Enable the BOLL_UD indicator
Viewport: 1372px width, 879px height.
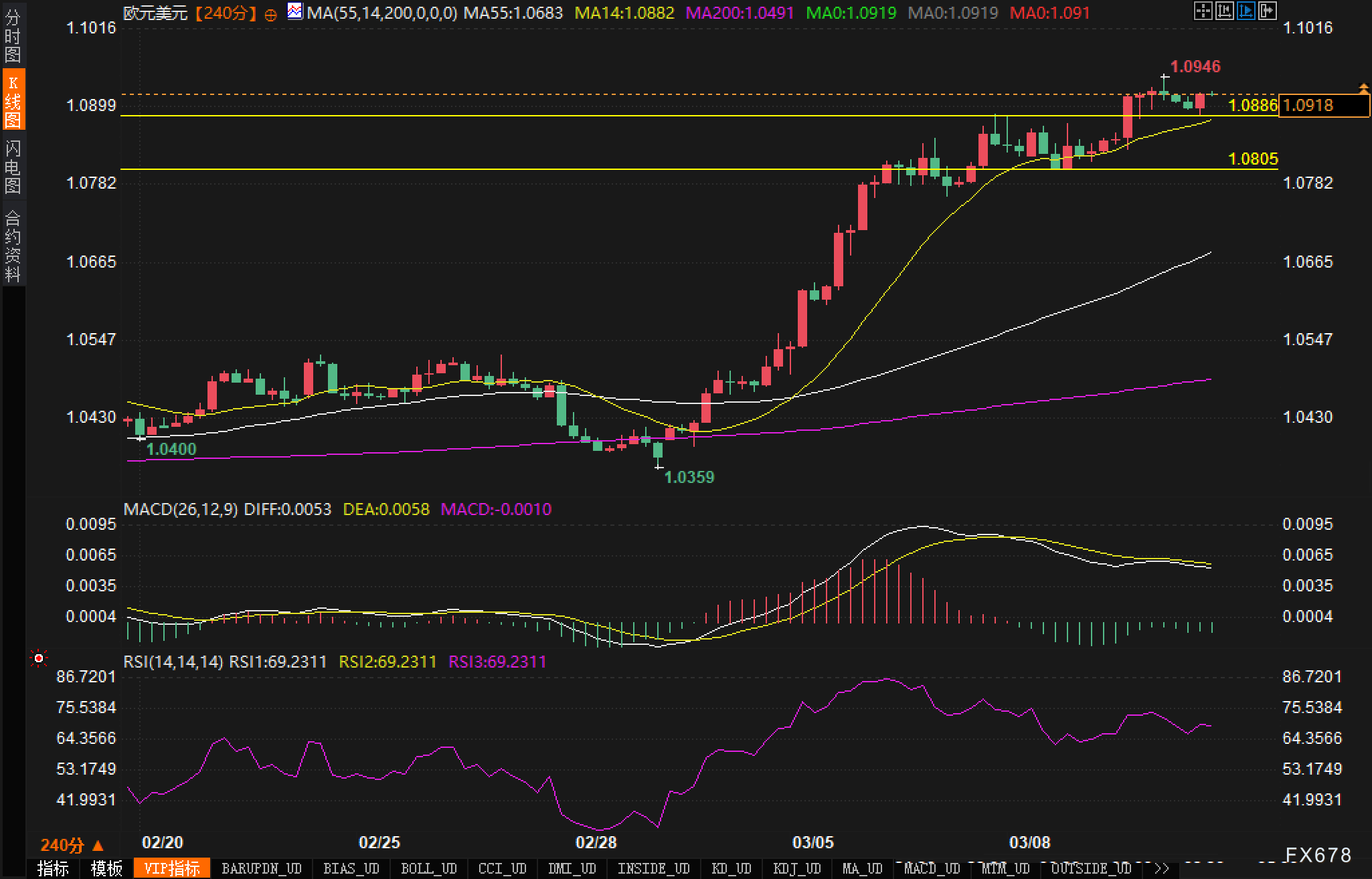click(428, 868)
